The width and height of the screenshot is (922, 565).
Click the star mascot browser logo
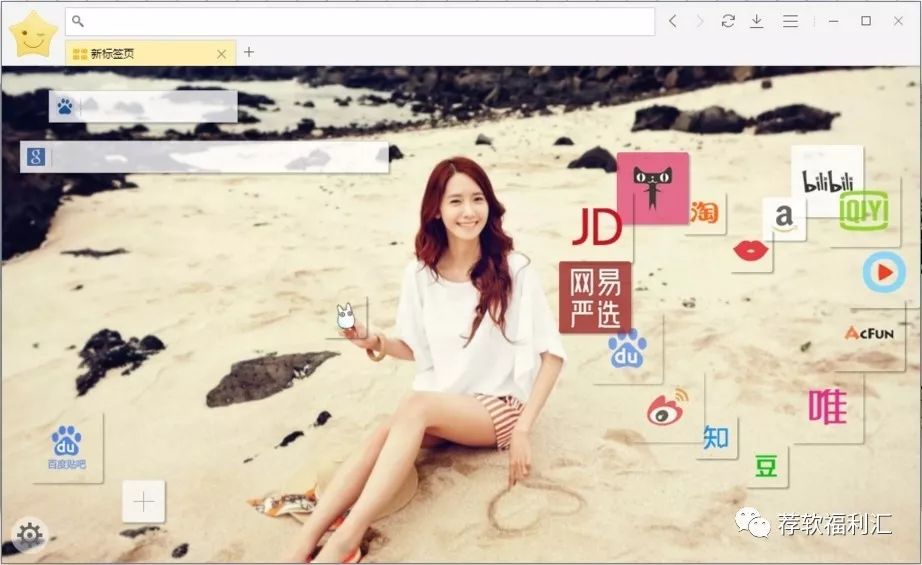[x=34, y=35]
